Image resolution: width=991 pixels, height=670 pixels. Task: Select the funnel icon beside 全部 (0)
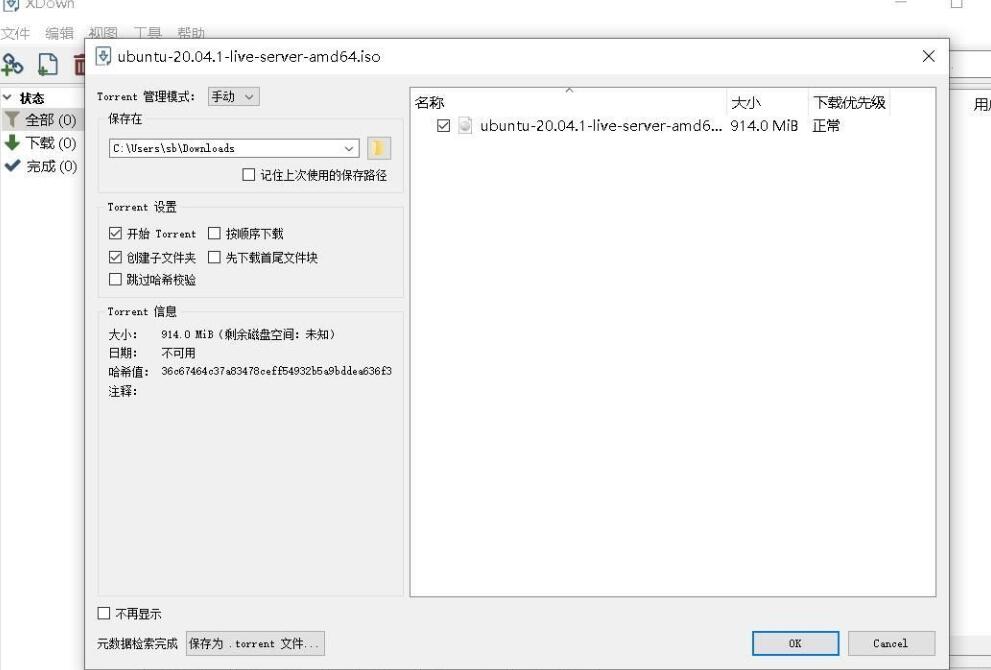click(x=12, y=119)
